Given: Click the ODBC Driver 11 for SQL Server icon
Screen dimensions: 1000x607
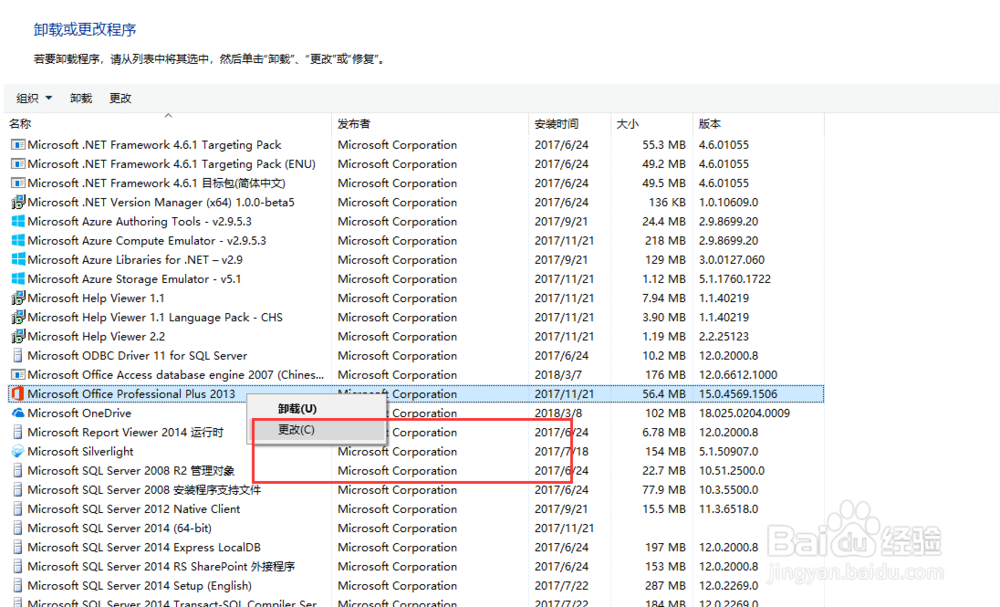Looking at the screenshot, I should 18,355.
